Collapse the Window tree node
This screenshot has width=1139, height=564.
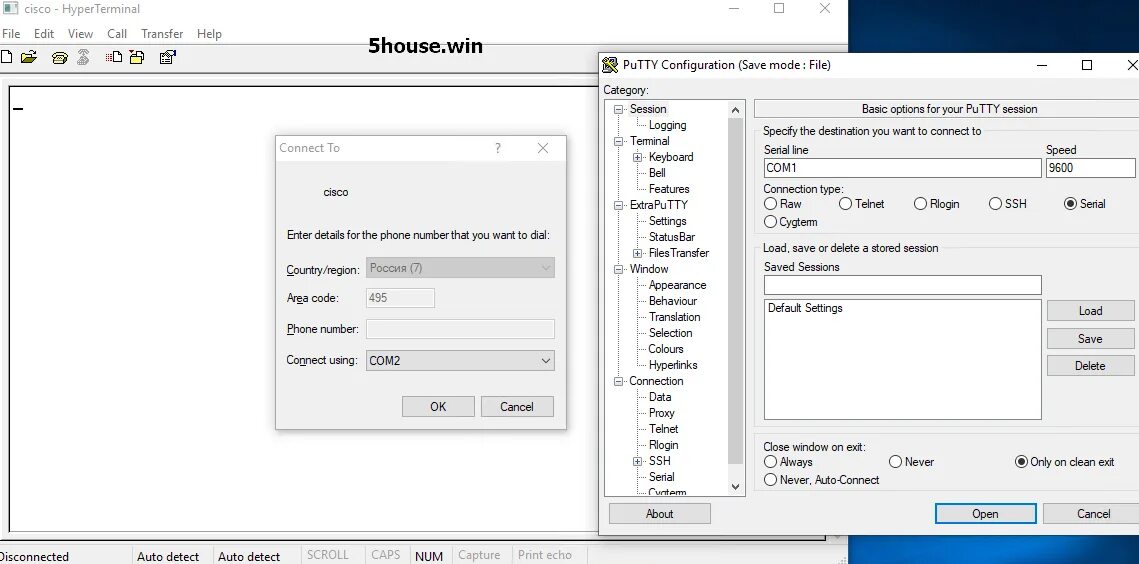tap(619, 269)
